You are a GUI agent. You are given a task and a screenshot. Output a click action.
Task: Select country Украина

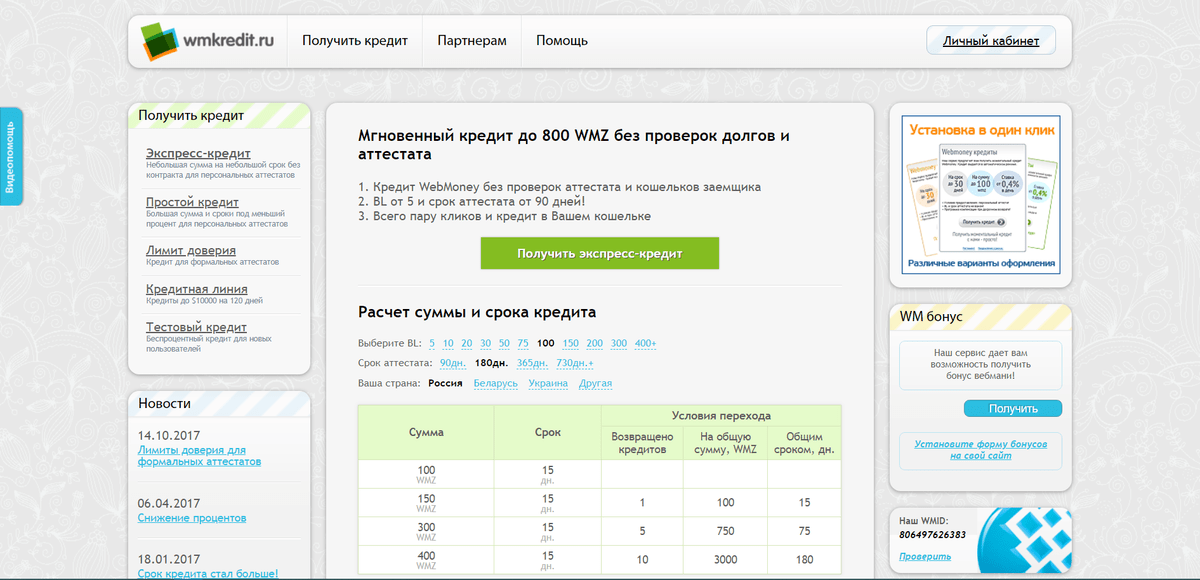pyautogui.click(x=548, y=383)
